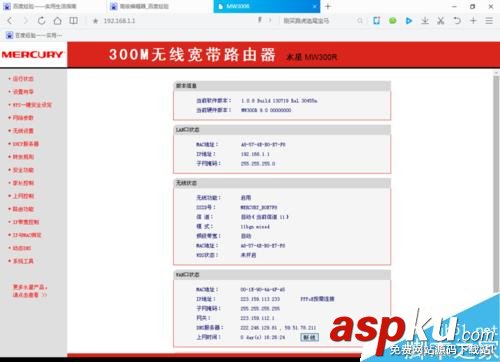Open the green WeChat icon in toolbar
500x362 pixels.
pyautogui.click(x=393, y=21)
